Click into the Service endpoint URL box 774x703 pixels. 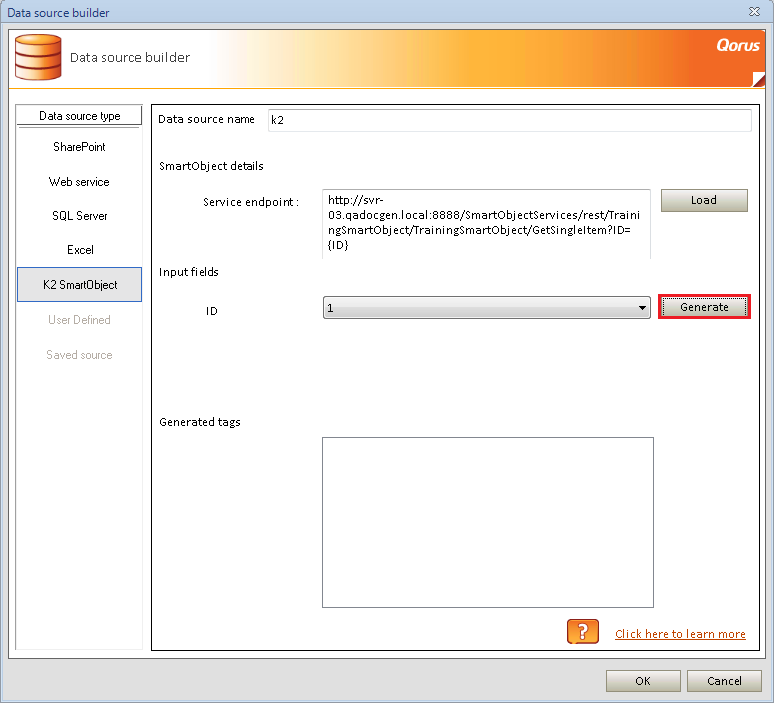click(x=486, y=223)
